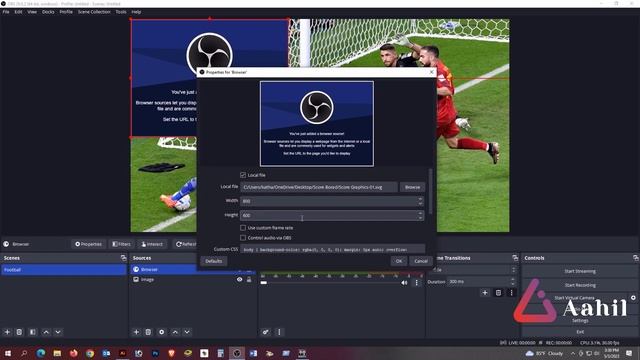This screenshot has width=640, height=360.
Task: Open the View menu
Action: tap(32, 12)
